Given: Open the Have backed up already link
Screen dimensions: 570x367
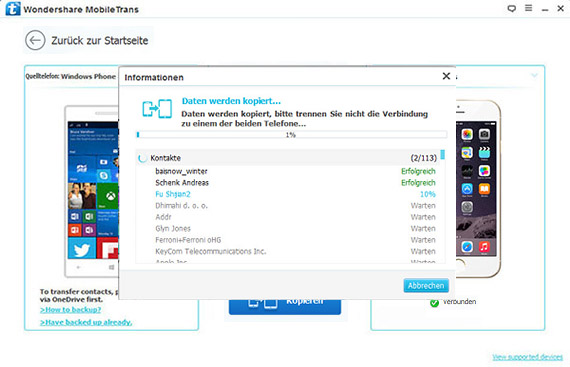Looking at the screenshot, I should (x=86, y=322).
